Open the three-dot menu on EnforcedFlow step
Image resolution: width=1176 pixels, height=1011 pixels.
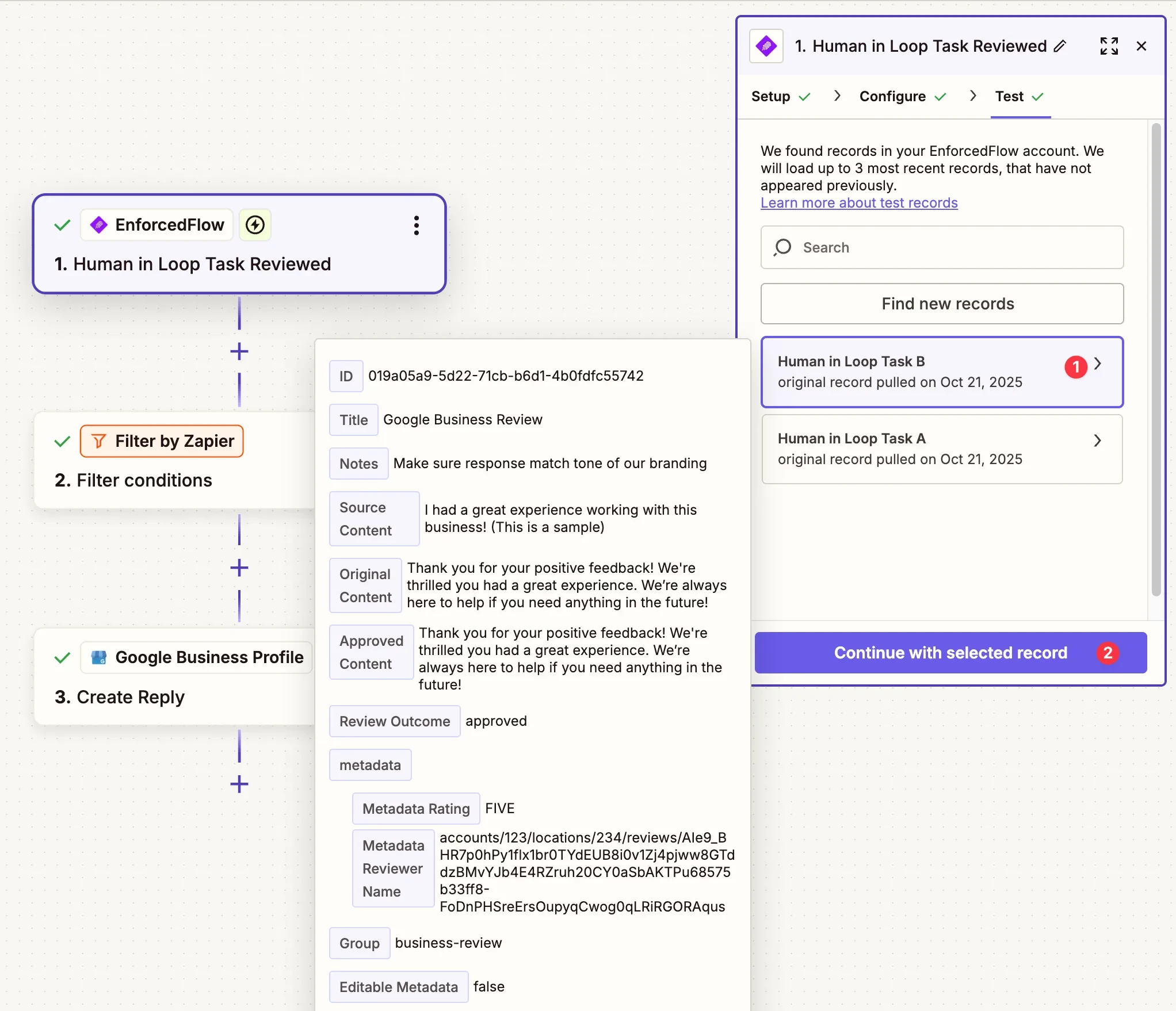tap(416, 225)
